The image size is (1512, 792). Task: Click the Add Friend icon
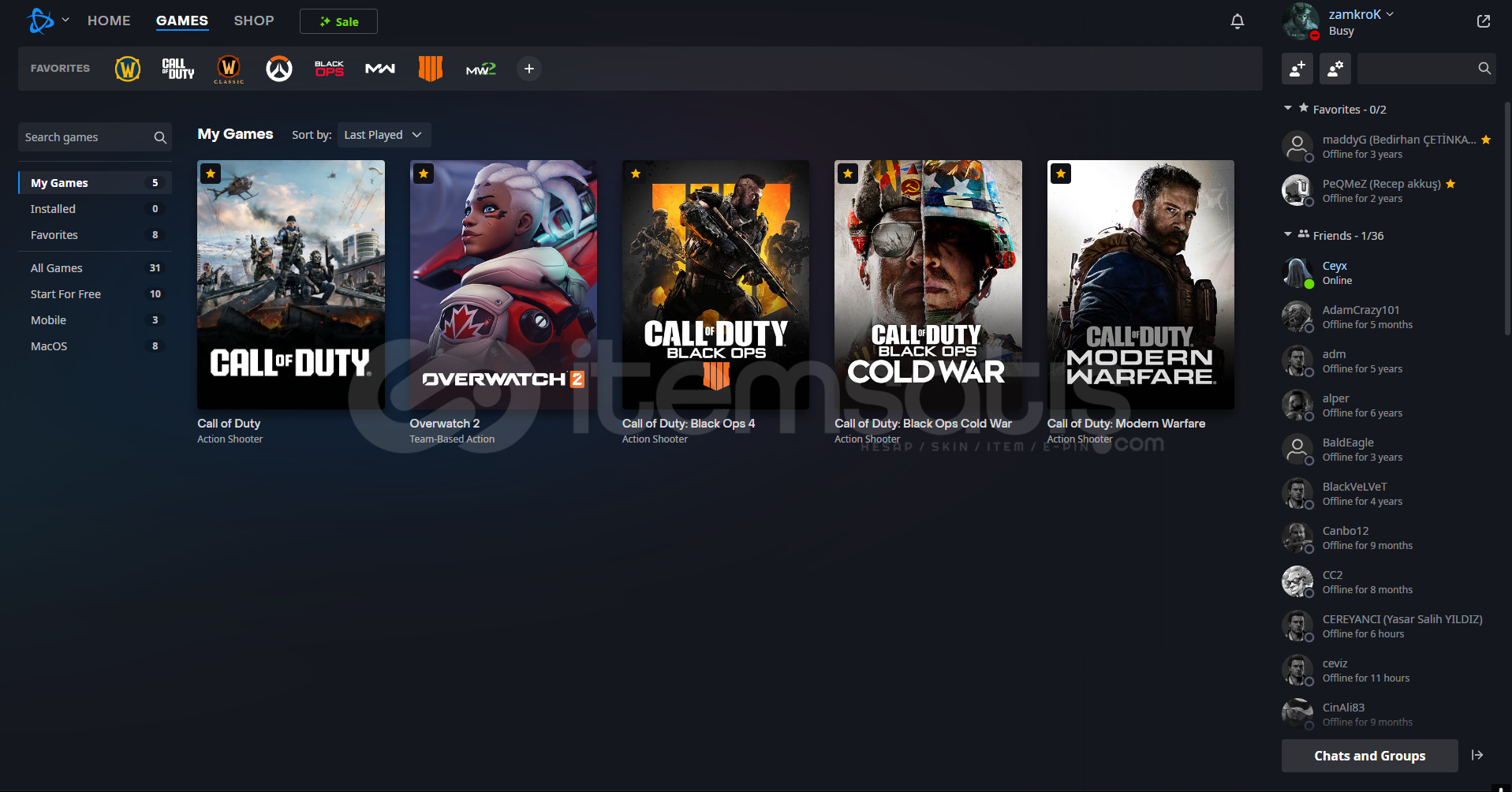1297,69
